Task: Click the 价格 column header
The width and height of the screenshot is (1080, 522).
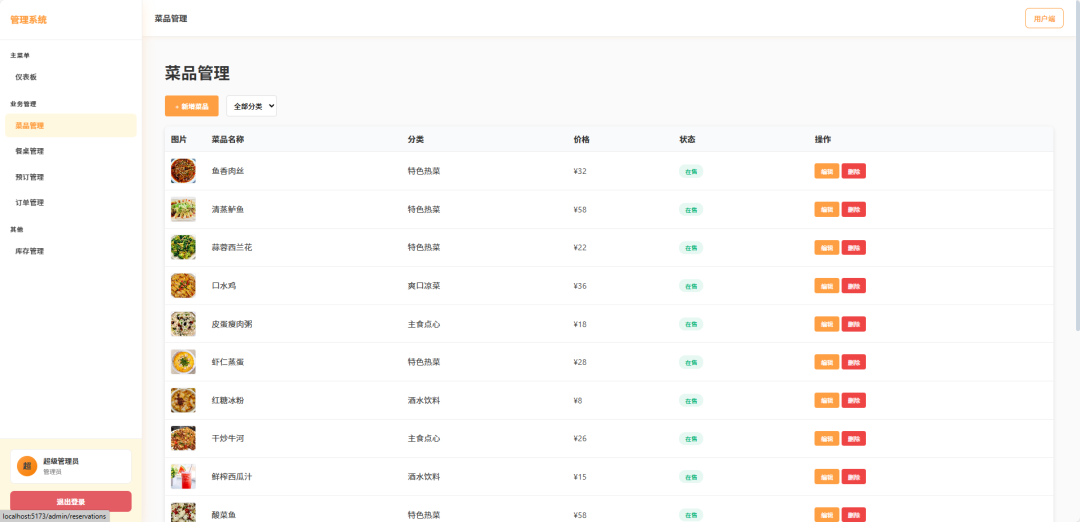Action: [x=581, y=139]
